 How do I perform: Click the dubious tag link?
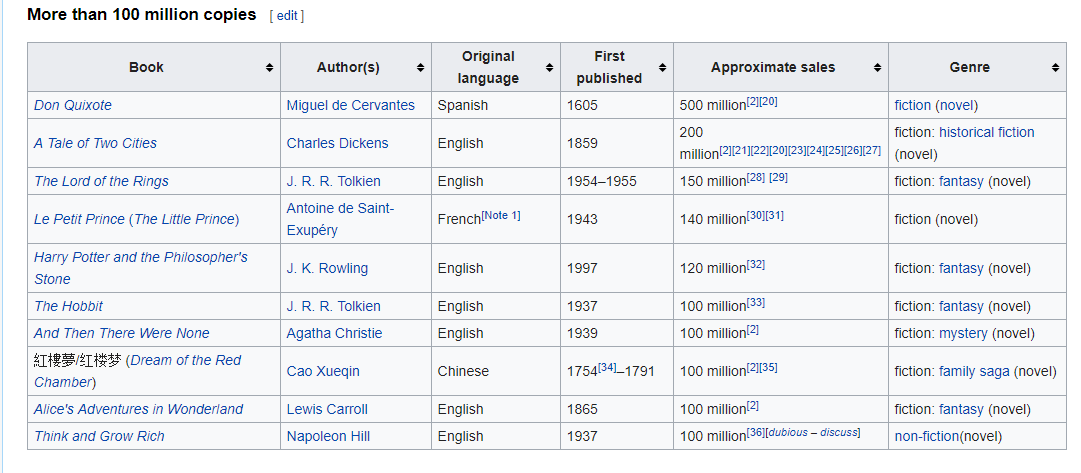788,432
